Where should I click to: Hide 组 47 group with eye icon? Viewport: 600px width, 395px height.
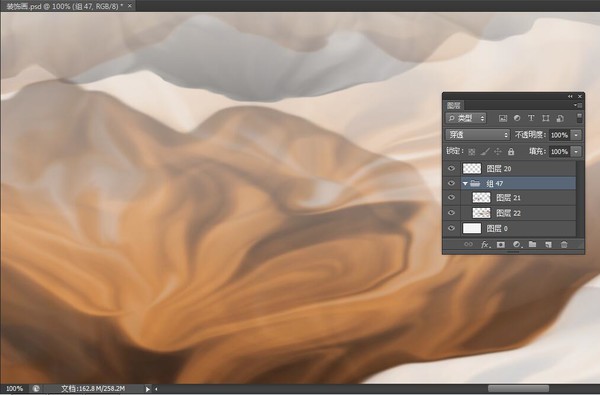coord(452,183)
